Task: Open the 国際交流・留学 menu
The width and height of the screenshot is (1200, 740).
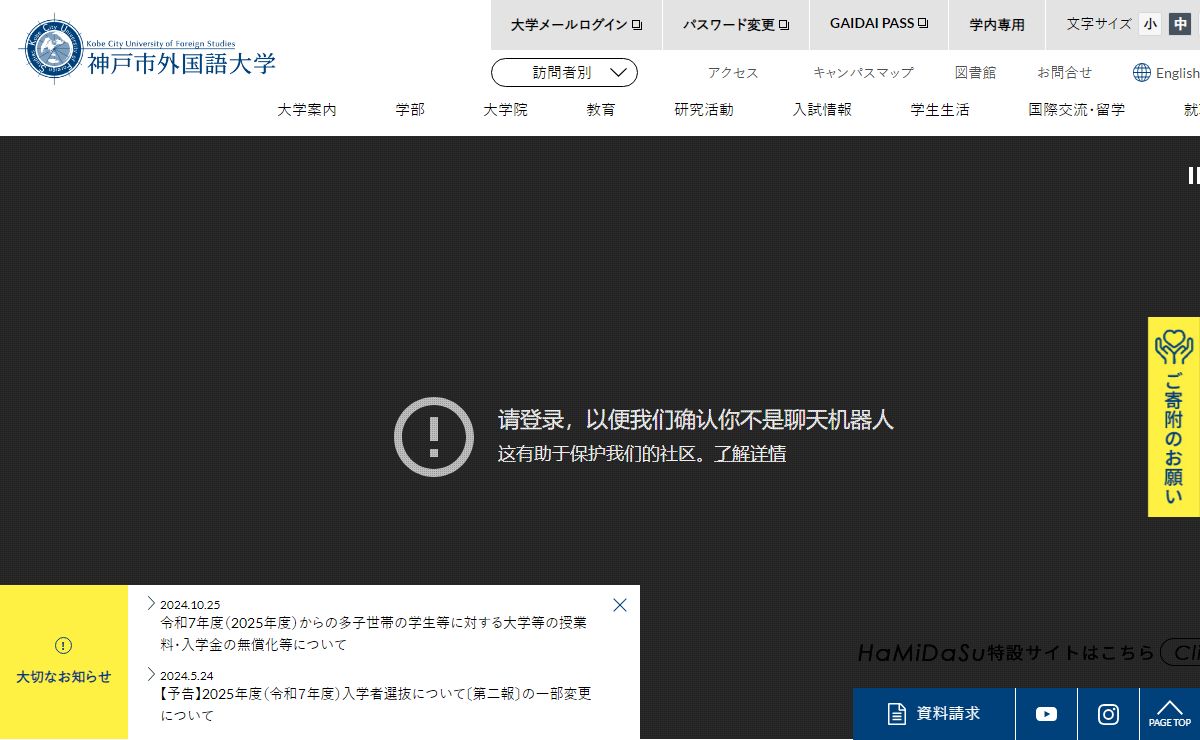Action: pyautogui.click(x=1077, y=110)
